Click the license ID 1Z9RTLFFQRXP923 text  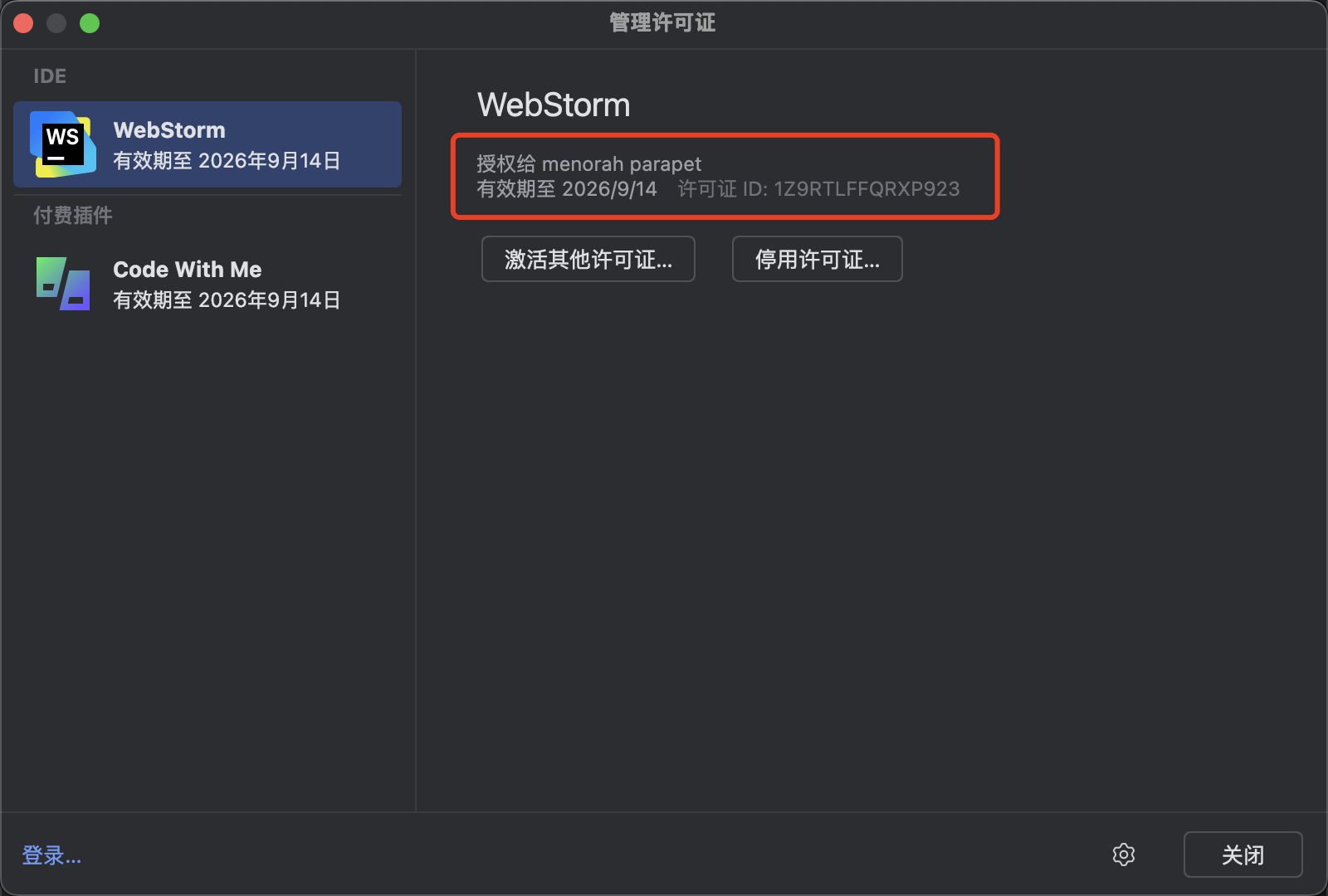coord(867,189)
